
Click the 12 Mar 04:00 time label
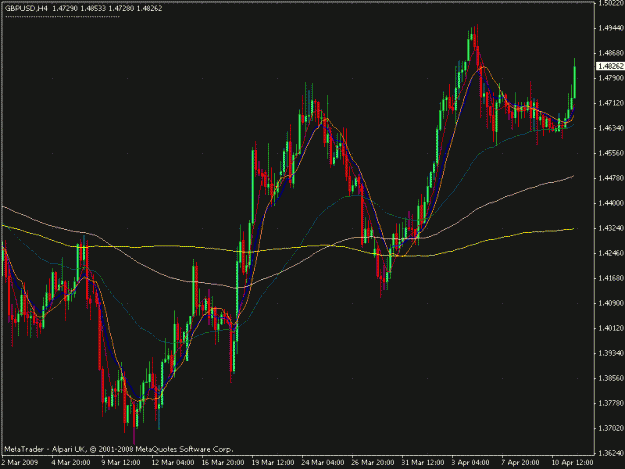(173, 463)
